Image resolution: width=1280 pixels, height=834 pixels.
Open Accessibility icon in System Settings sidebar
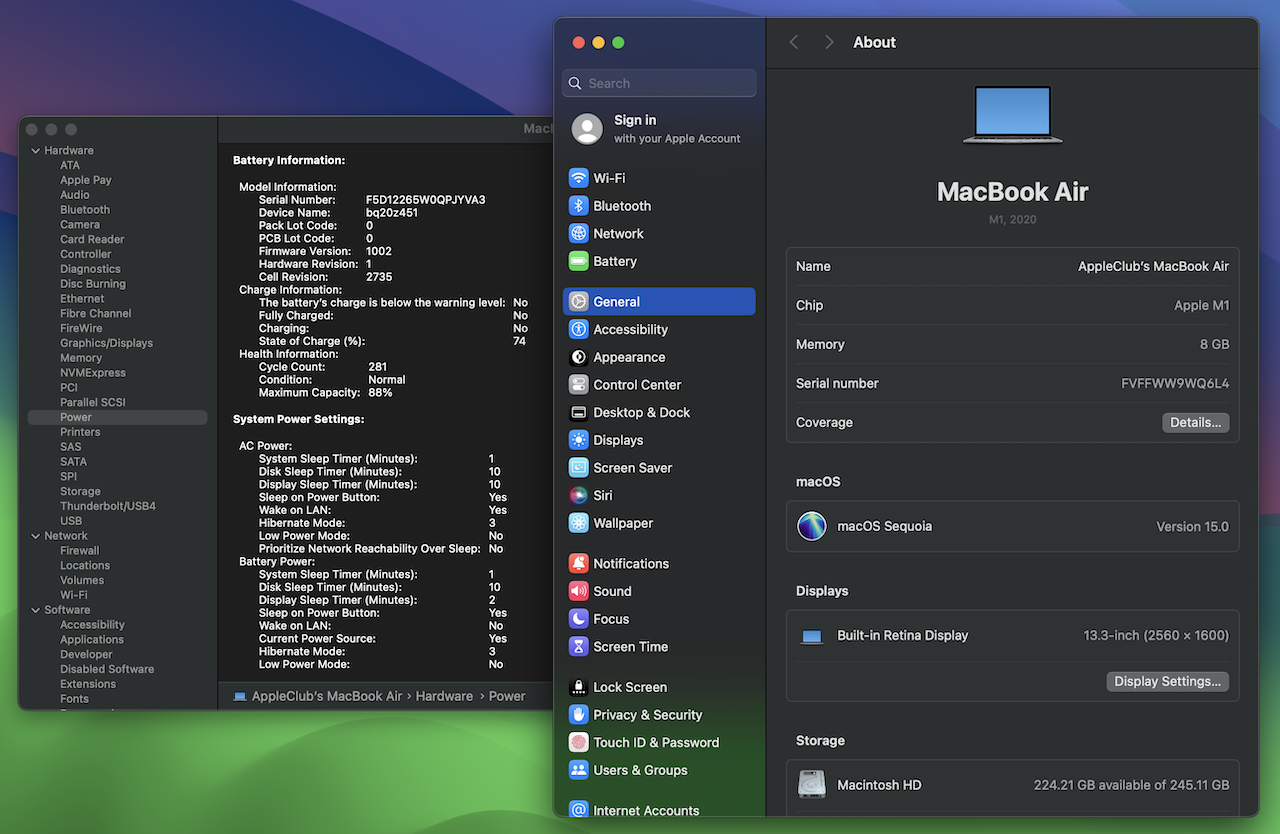click(578, 329)
